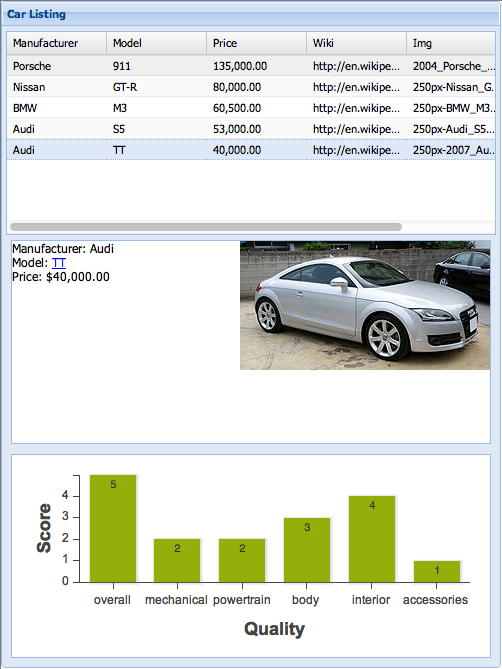Sort by the Price column header
Viewport: 502px width, 669px height.
pos(256,43)
